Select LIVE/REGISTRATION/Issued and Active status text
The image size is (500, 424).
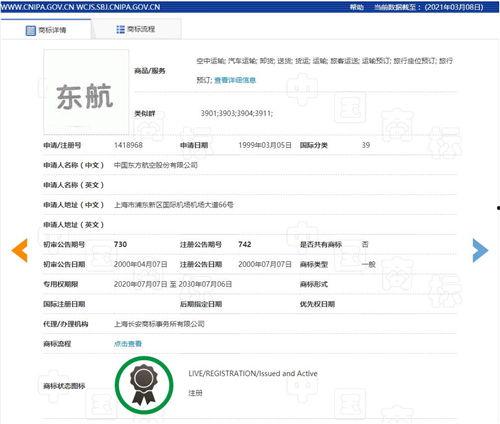pyautogui.click(x=253, y=373)
